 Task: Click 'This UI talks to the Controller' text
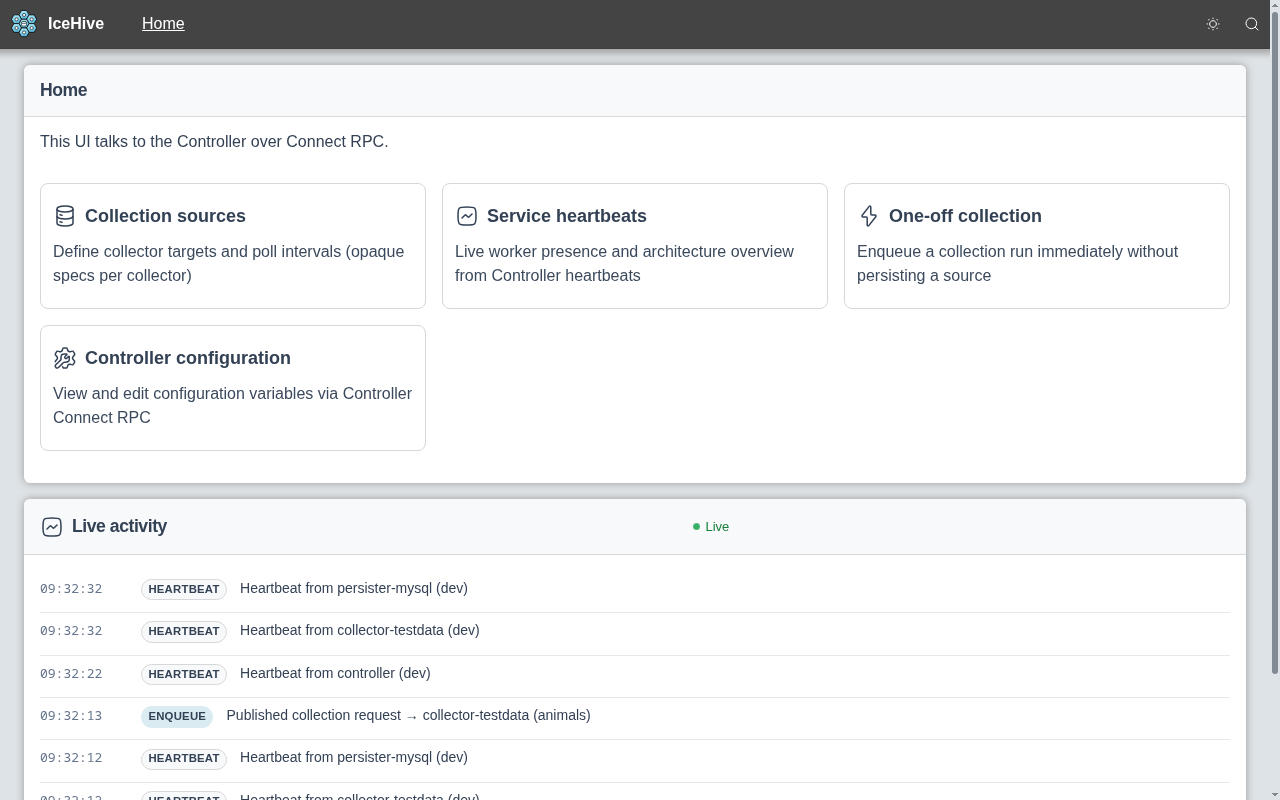point(214,142)
